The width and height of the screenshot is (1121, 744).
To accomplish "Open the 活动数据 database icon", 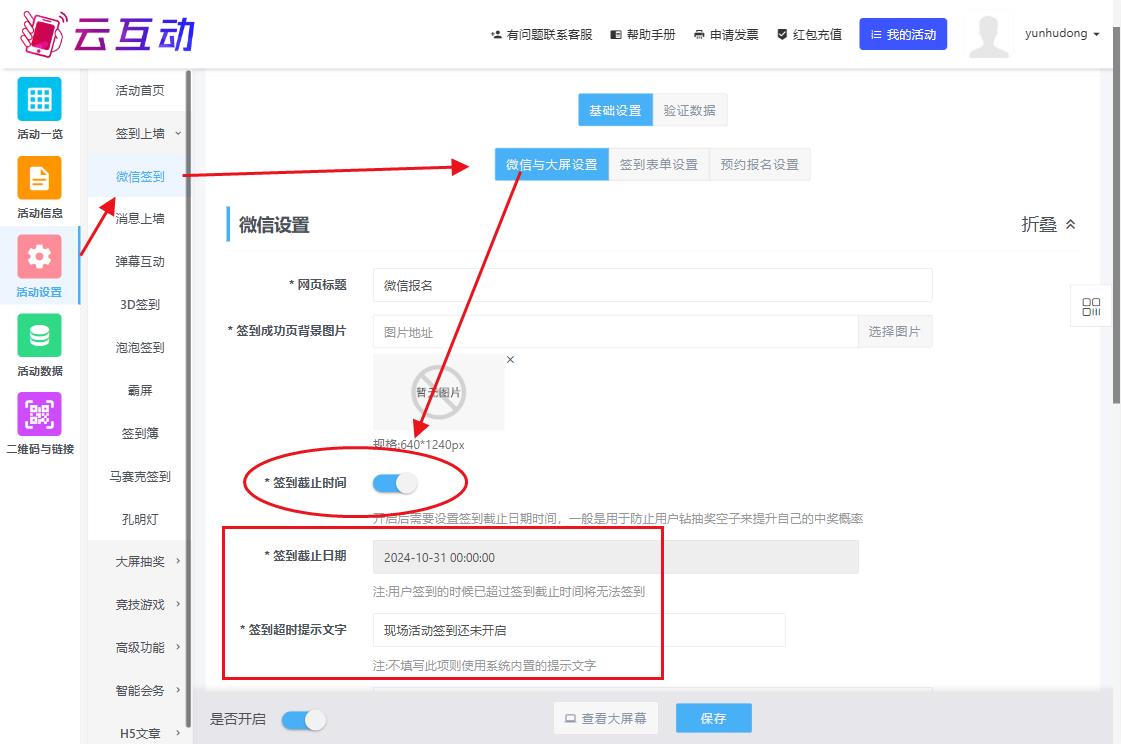I will point(39,336).
